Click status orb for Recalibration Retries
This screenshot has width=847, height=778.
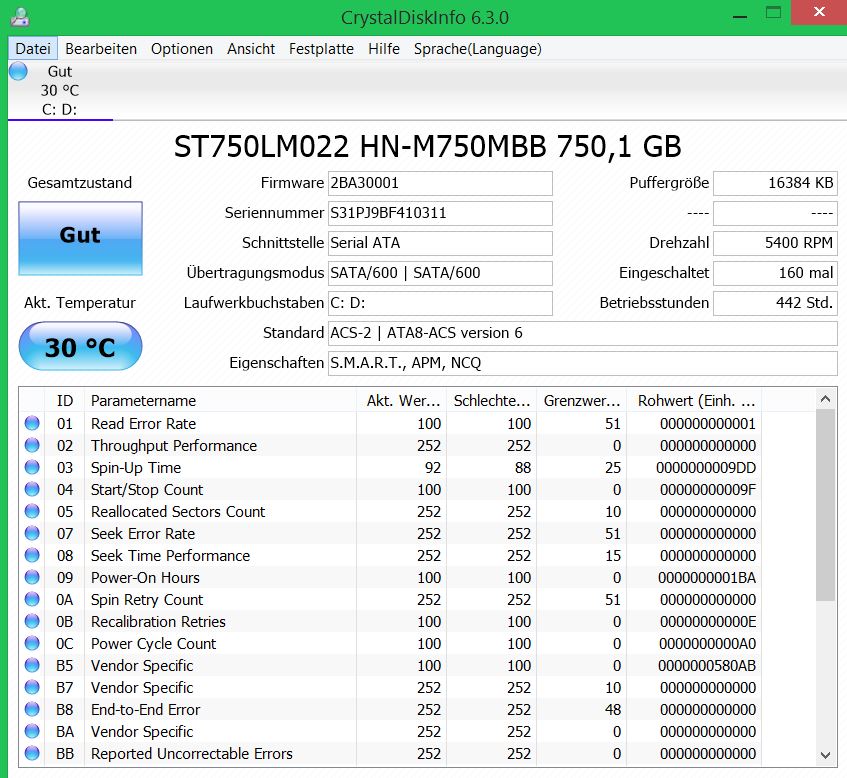(x=32, y=621)
